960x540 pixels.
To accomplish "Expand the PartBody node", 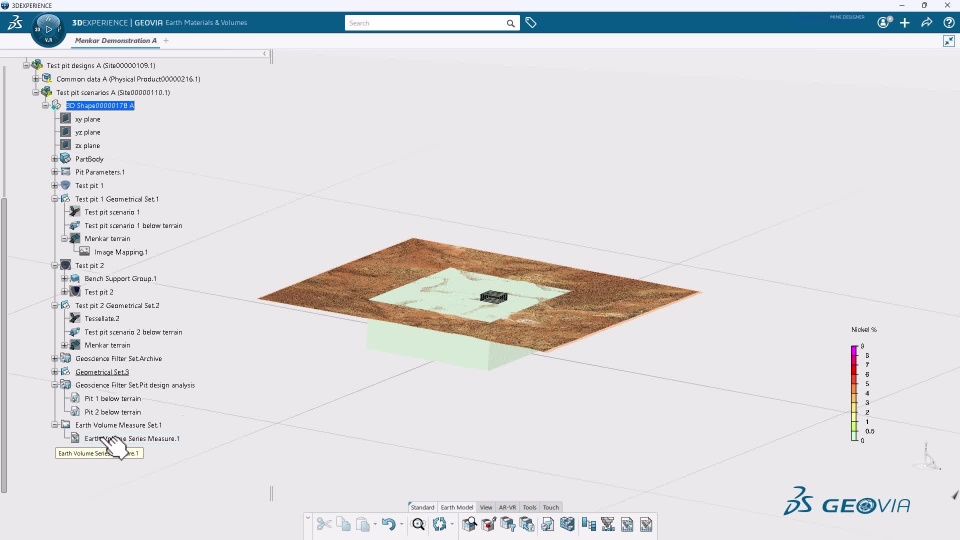I will (x=54, y=159).
